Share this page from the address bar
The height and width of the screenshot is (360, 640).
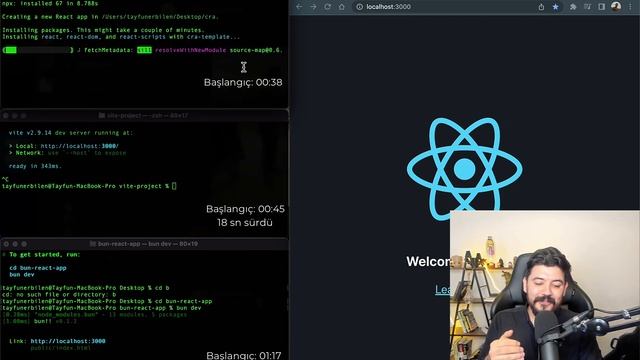(x=541, y=7)
